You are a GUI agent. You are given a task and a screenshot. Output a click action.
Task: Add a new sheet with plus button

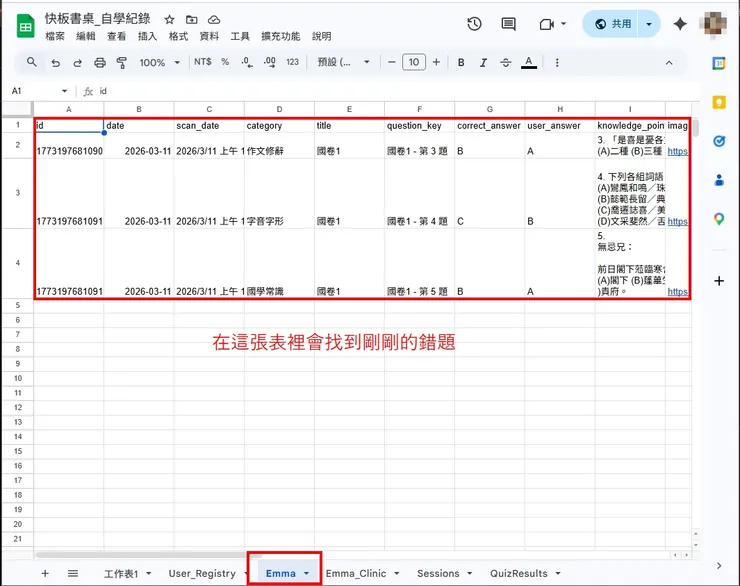coord(45,573)
